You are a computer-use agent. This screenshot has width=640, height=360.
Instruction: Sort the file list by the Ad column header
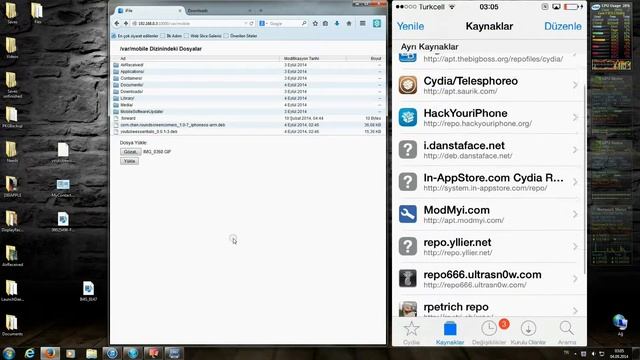click(x=123, y=58)
